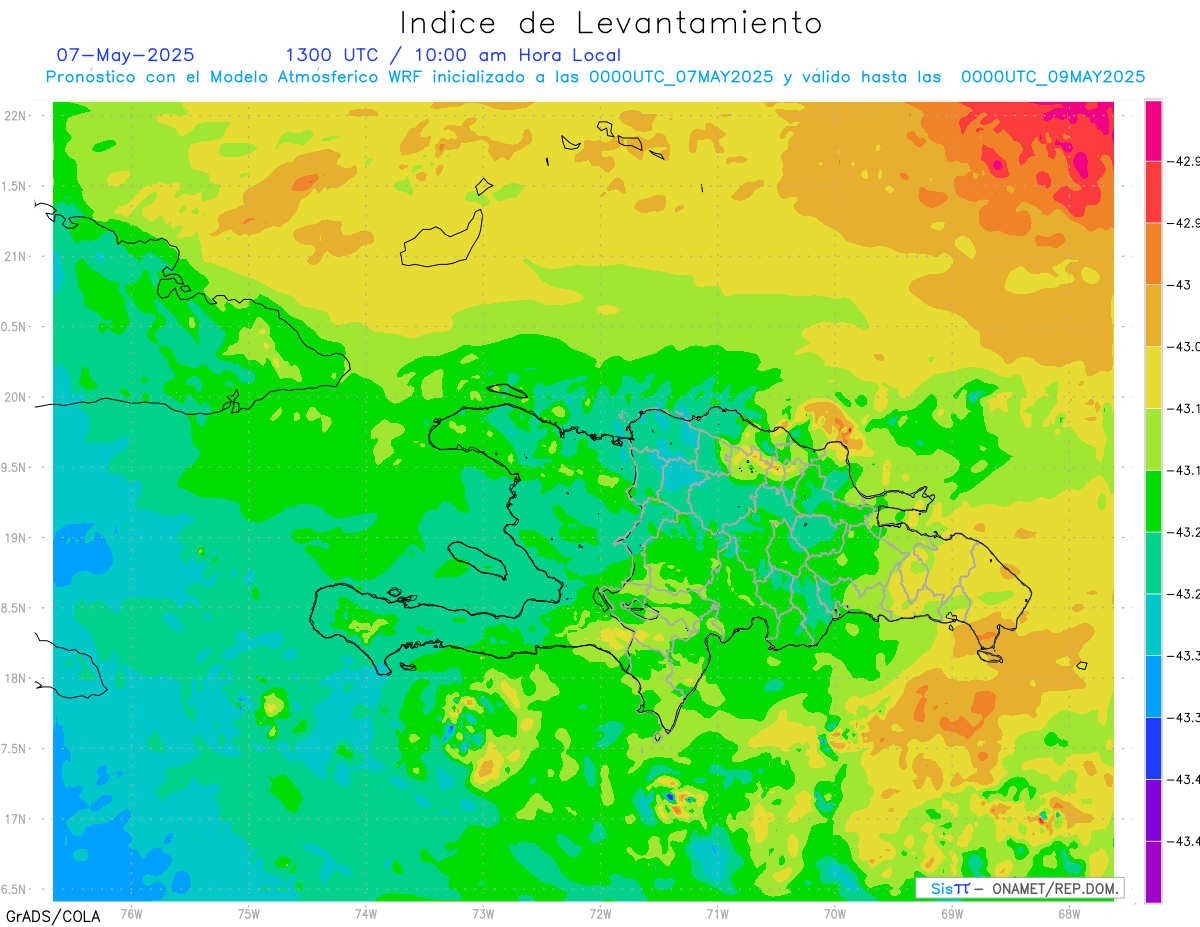Click the '0000UTC_09MAY2025' valid-until timestamp
1200x927 pixels.
click(x=1053, y=77)
